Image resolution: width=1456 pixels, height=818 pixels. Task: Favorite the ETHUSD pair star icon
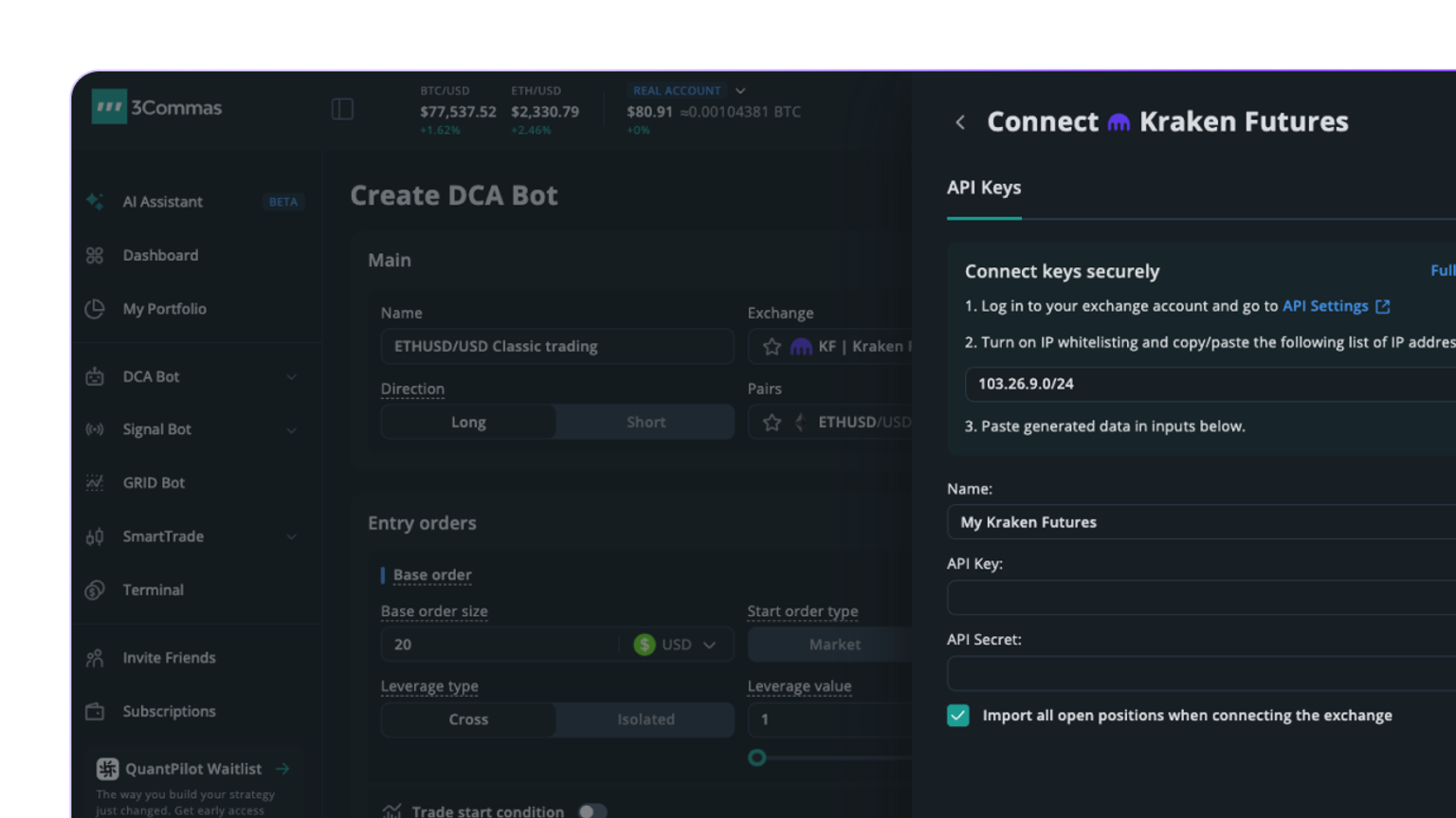point(772,423)
